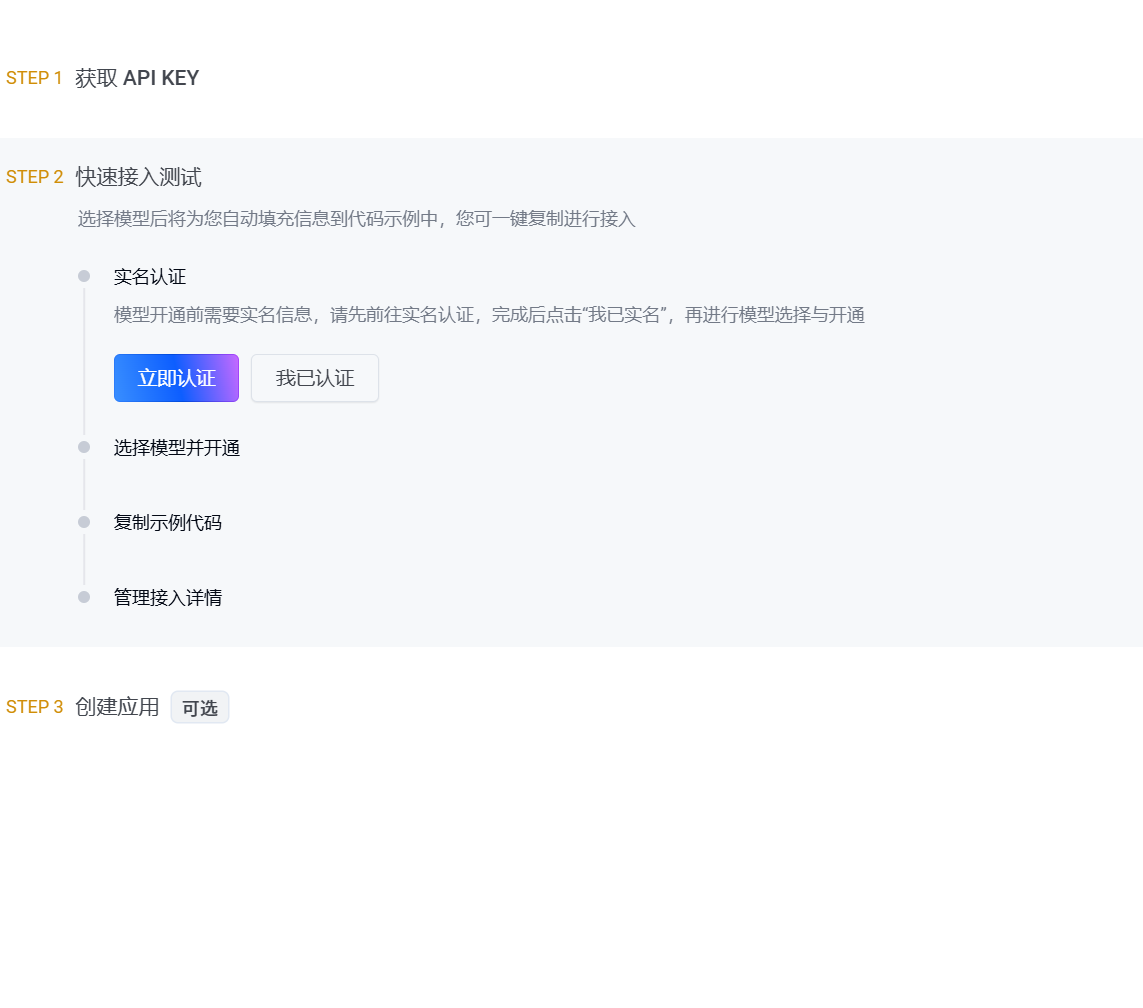The height and width of the screenshot is (1008, 1143).
Task: Click the step dot beside 复制示例代码
Action: point(84,522)
